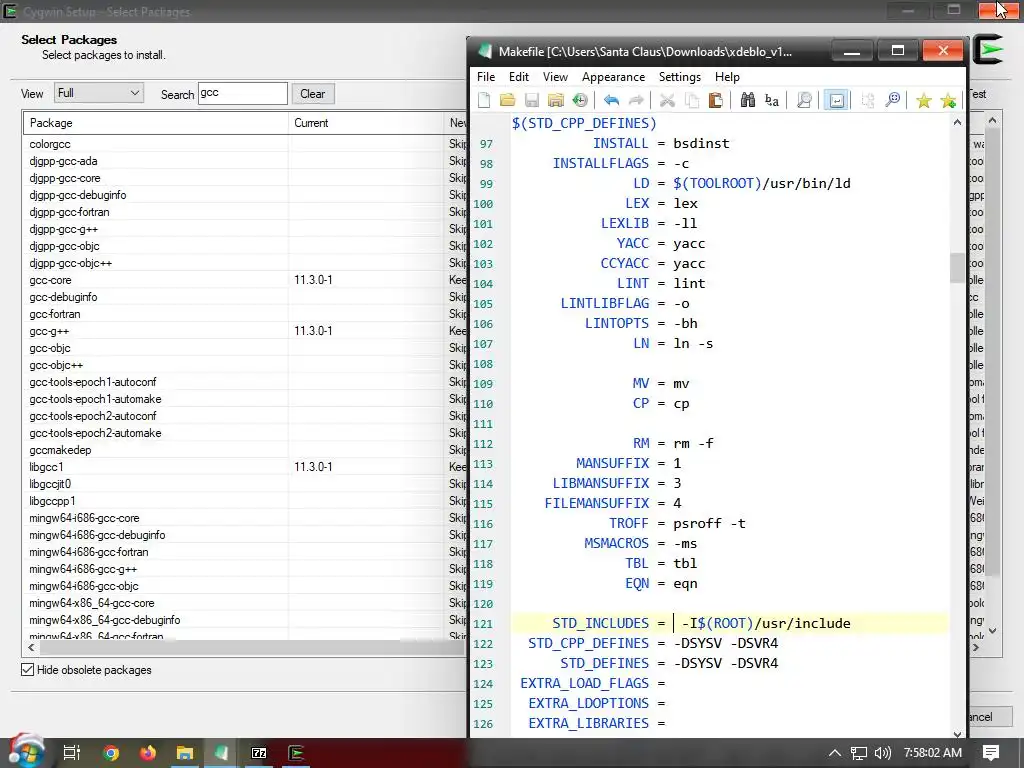Image resolution: width=1024 pixels, height=768 pixels.
Task: Open the Appearance menu
Action: pyautogui.click(x=613, y=77)
